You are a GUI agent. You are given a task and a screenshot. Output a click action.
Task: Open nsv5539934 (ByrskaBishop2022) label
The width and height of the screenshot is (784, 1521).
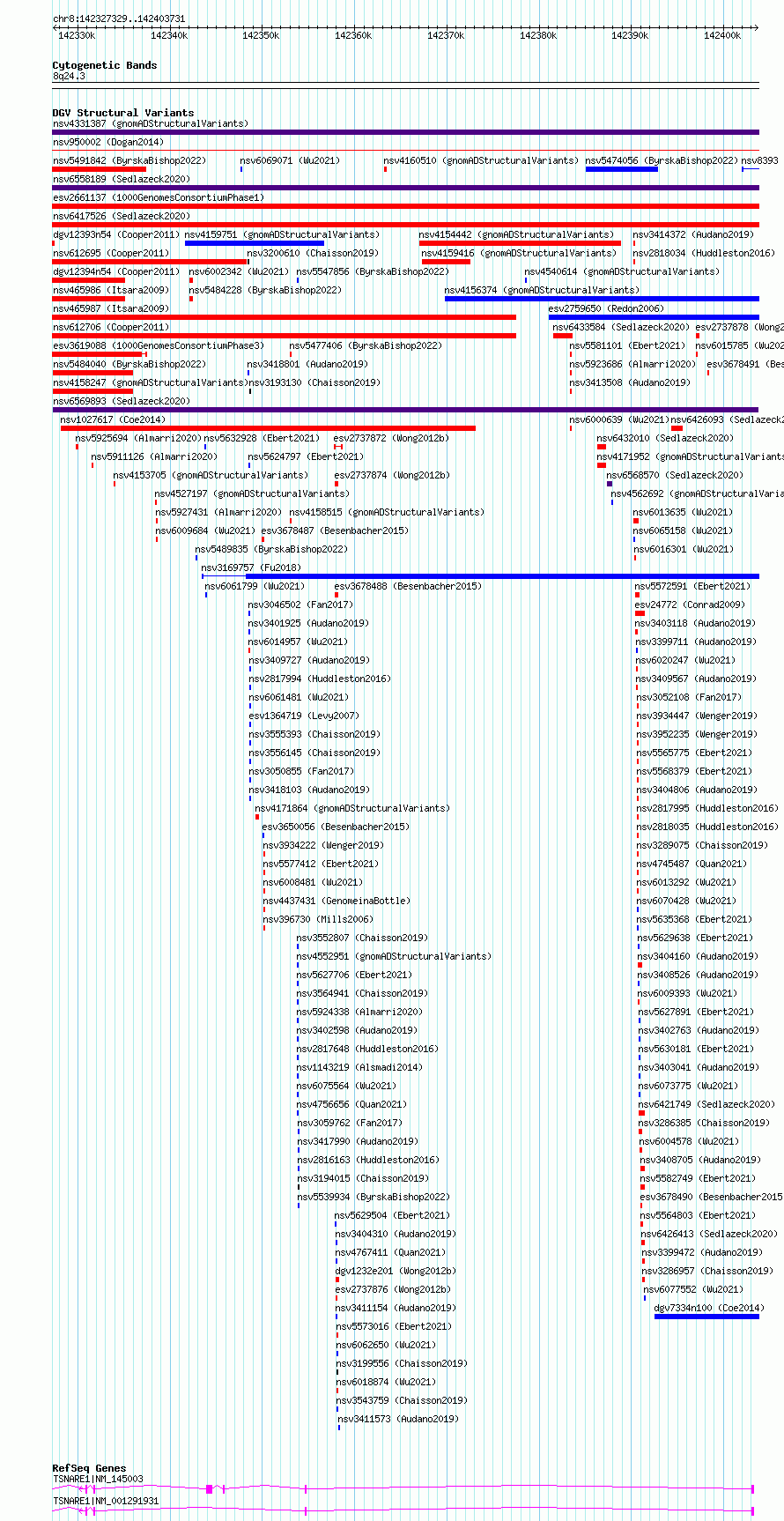[374, 1197]
